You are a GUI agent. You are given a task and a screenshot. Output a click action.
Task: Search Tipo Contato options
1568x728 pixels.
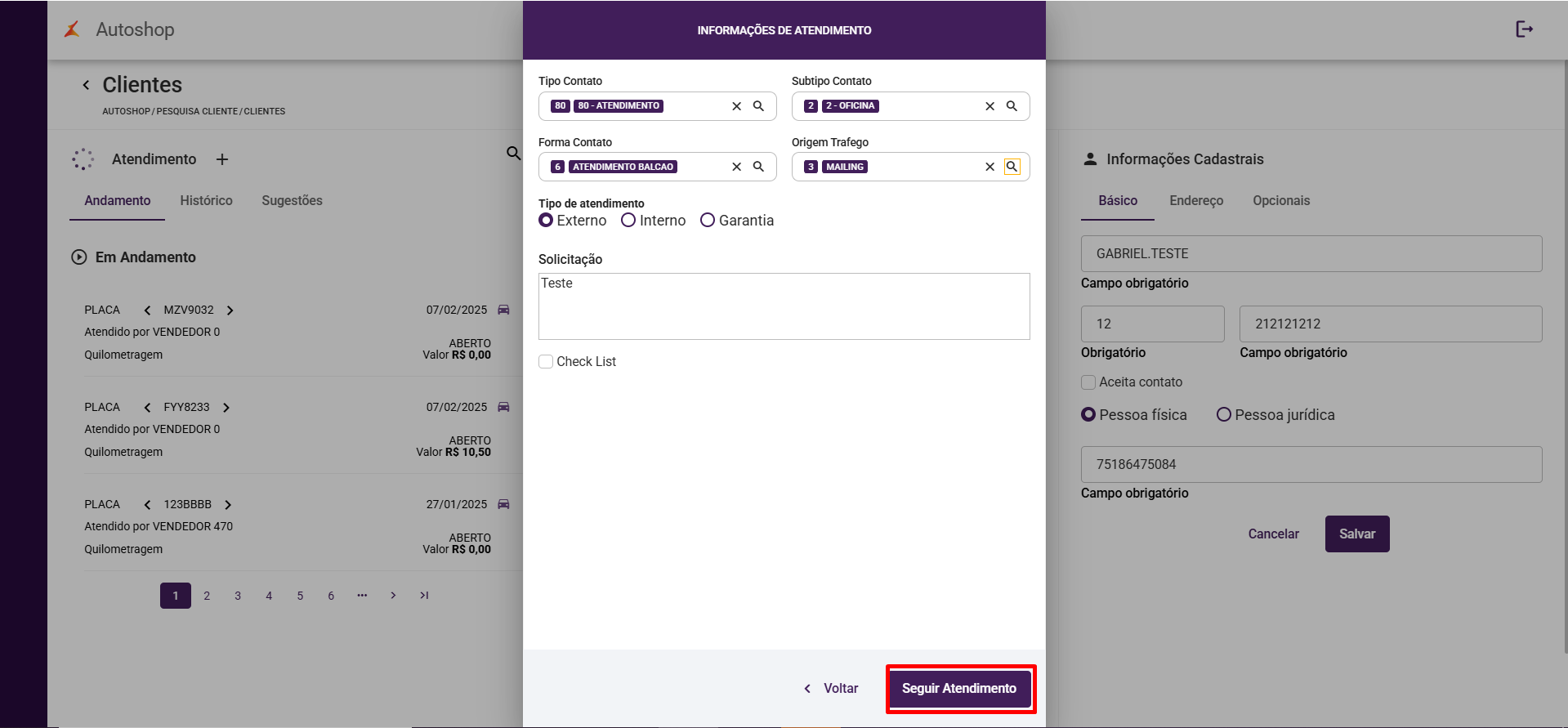coord(758,106)
